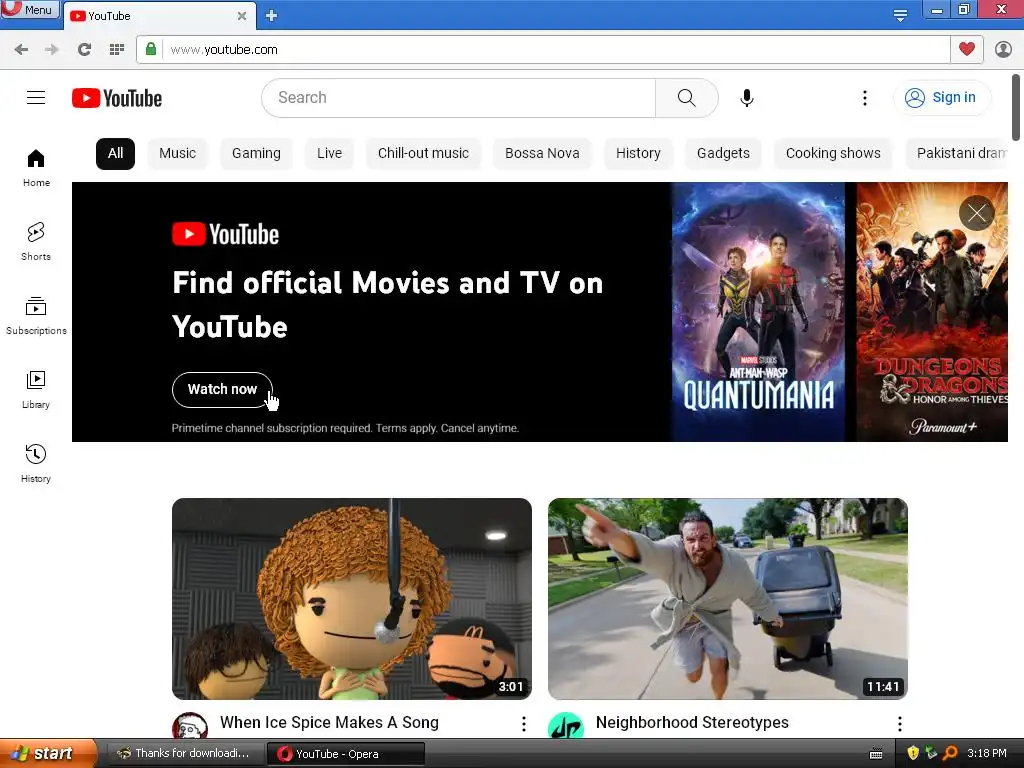
Task: Click the Sign in button
Action: [x=941, y=97]
